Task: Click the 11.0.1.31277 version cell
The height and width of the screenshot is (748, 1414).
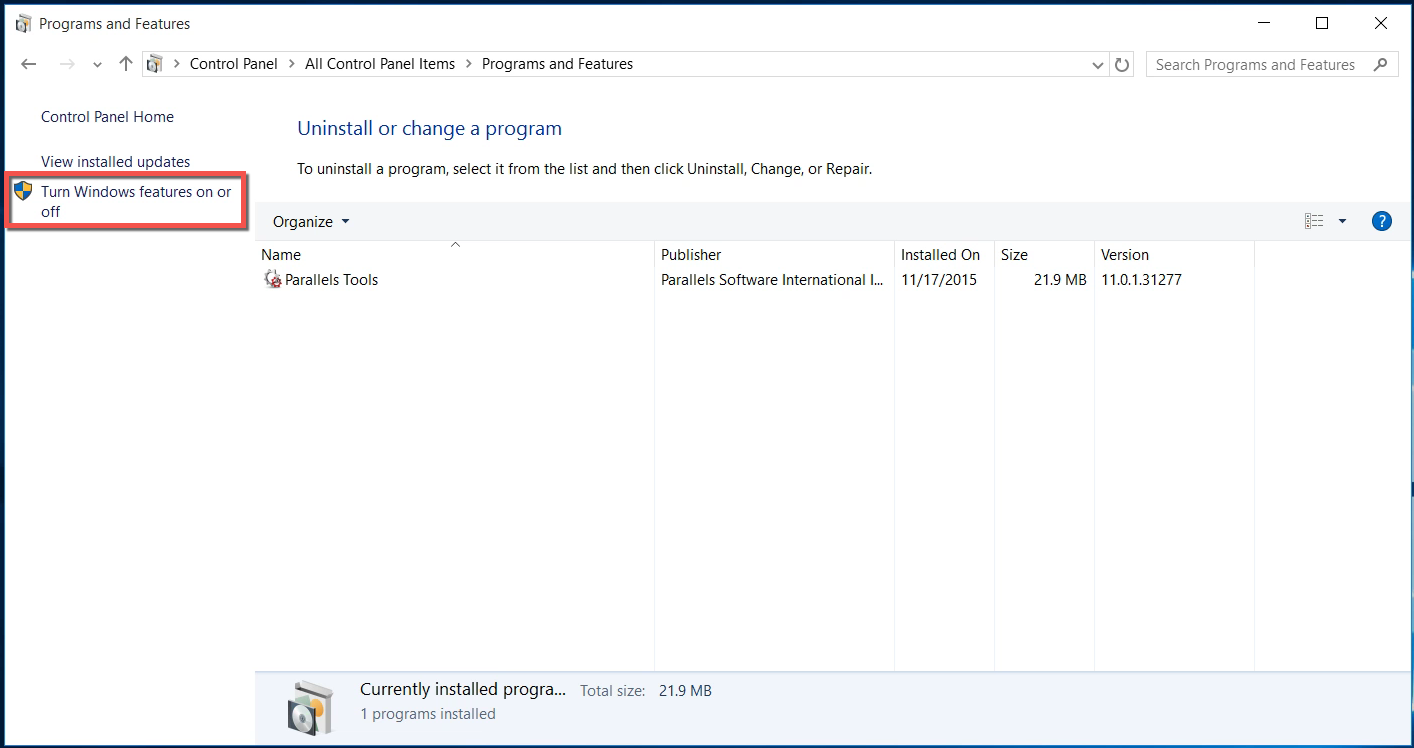Action: click(x=1141, y=280)
